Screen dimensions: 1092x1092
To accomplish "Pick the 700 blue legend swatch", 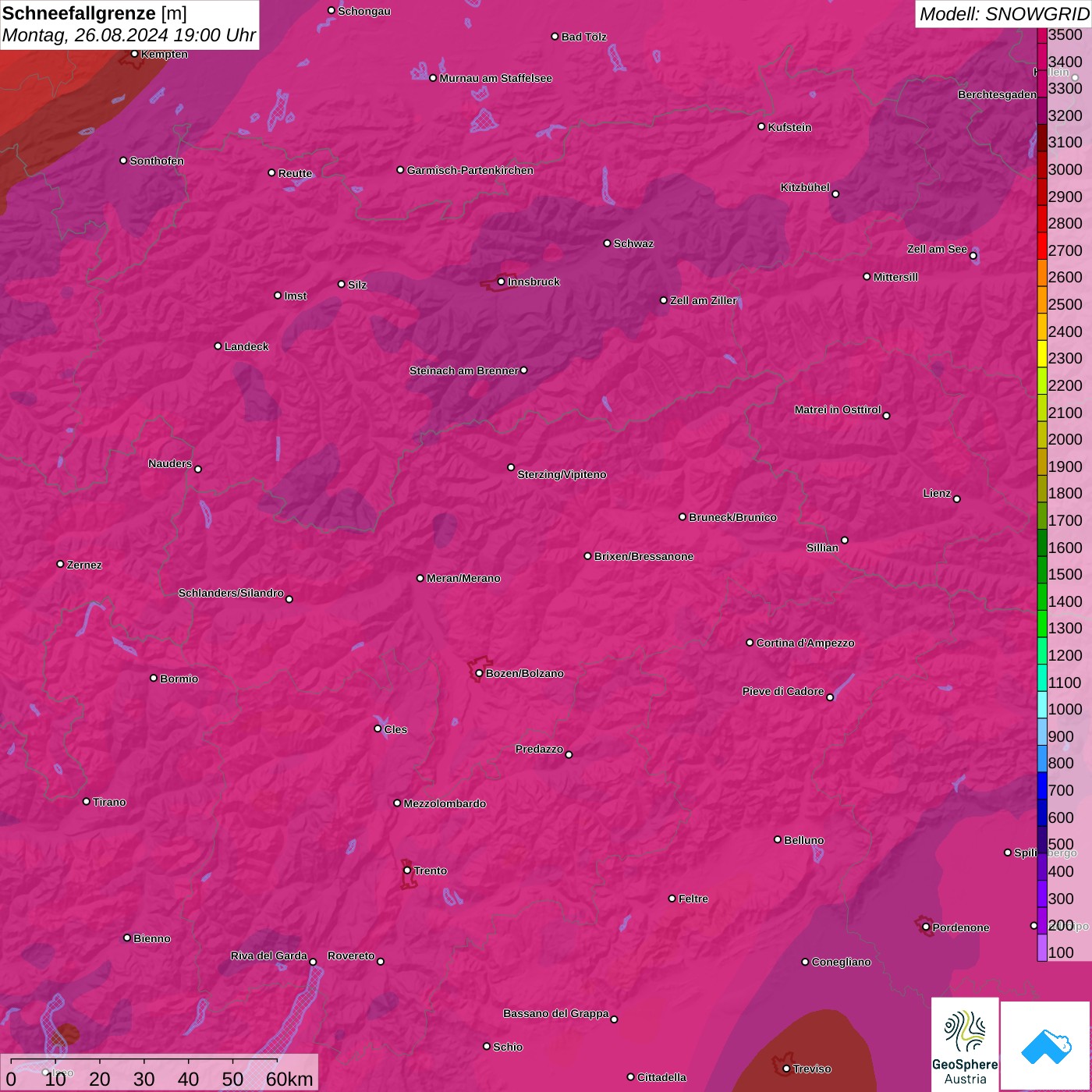I will coord(1042,790).
